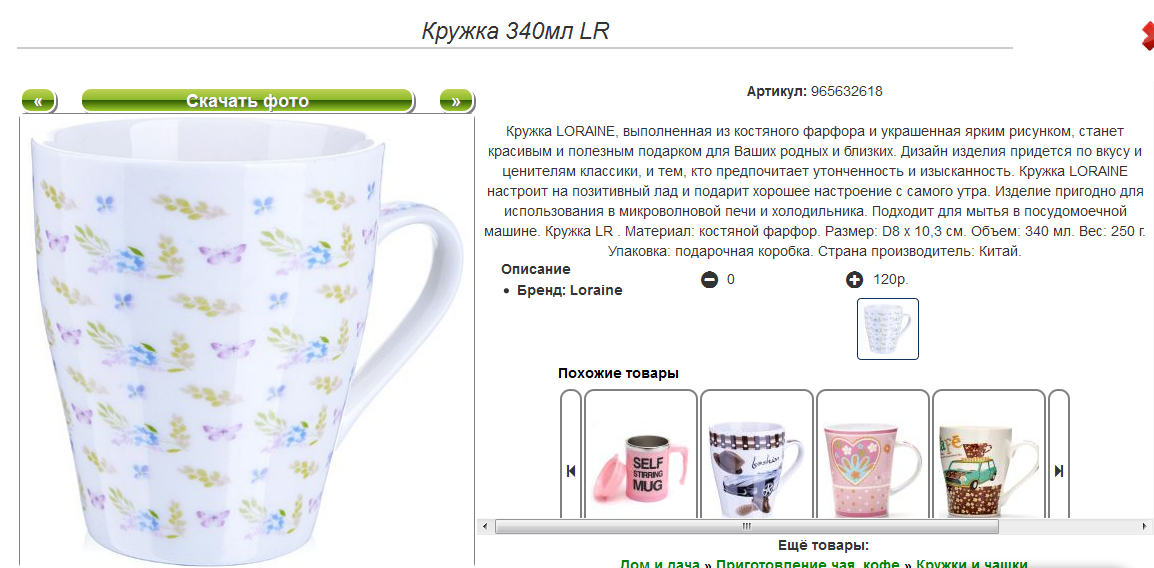Open the Кружки и чашки category link

pos(971,564)
